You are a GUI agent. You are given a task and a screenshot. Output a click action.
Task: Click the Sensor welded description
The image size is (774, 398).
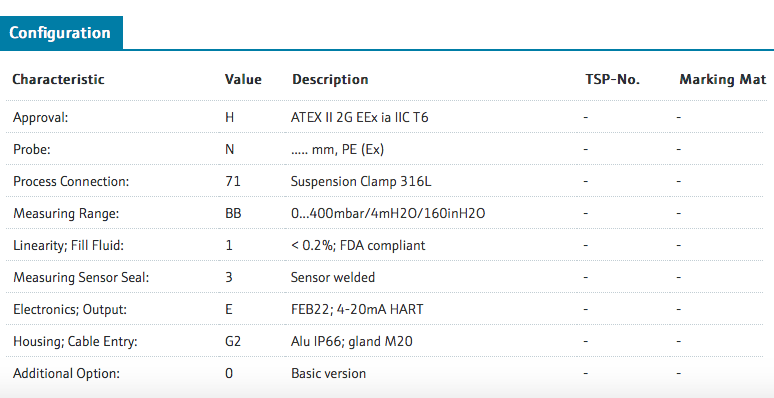pos(333,278)
